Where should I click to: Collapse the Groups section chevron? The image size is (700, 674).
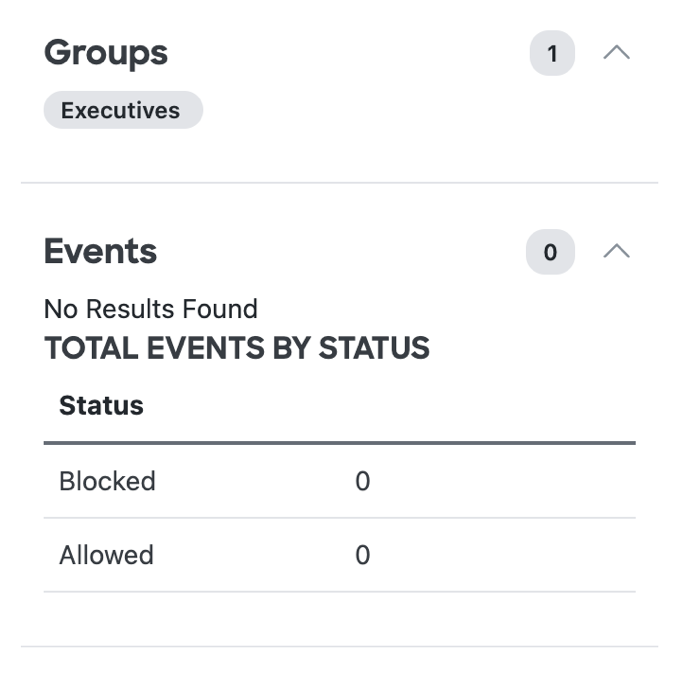[616, 53]
